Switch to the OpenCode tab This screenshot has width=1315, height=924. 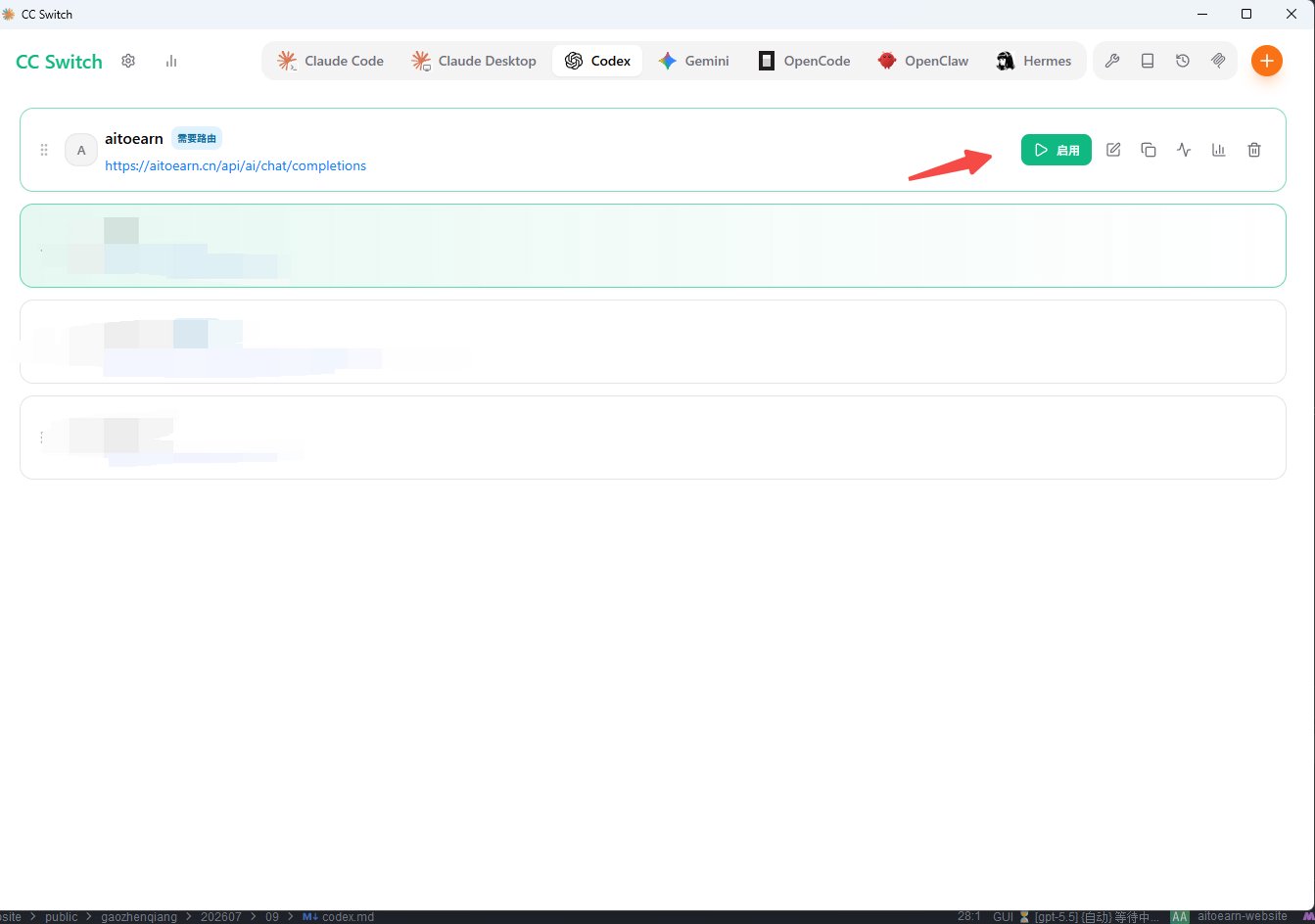point(804,61)
